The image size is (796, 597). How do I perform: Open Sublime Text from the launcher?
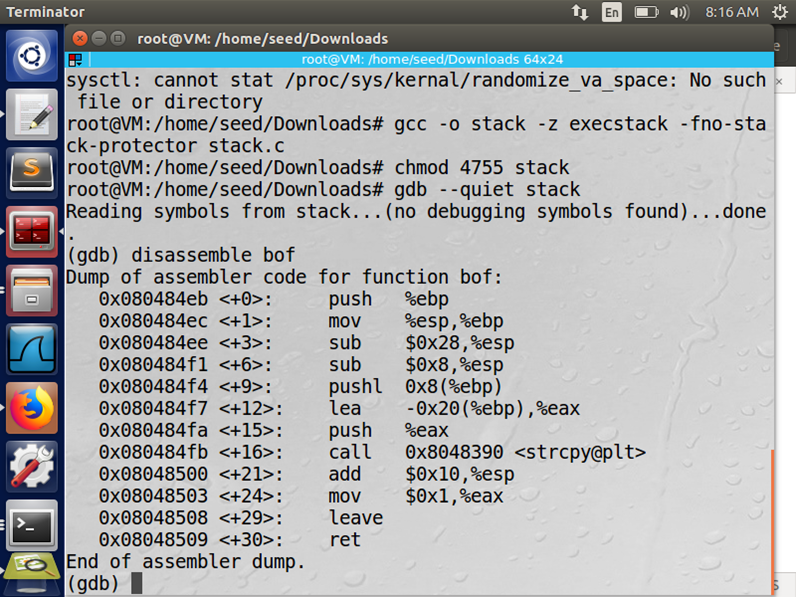click(31, 173)
